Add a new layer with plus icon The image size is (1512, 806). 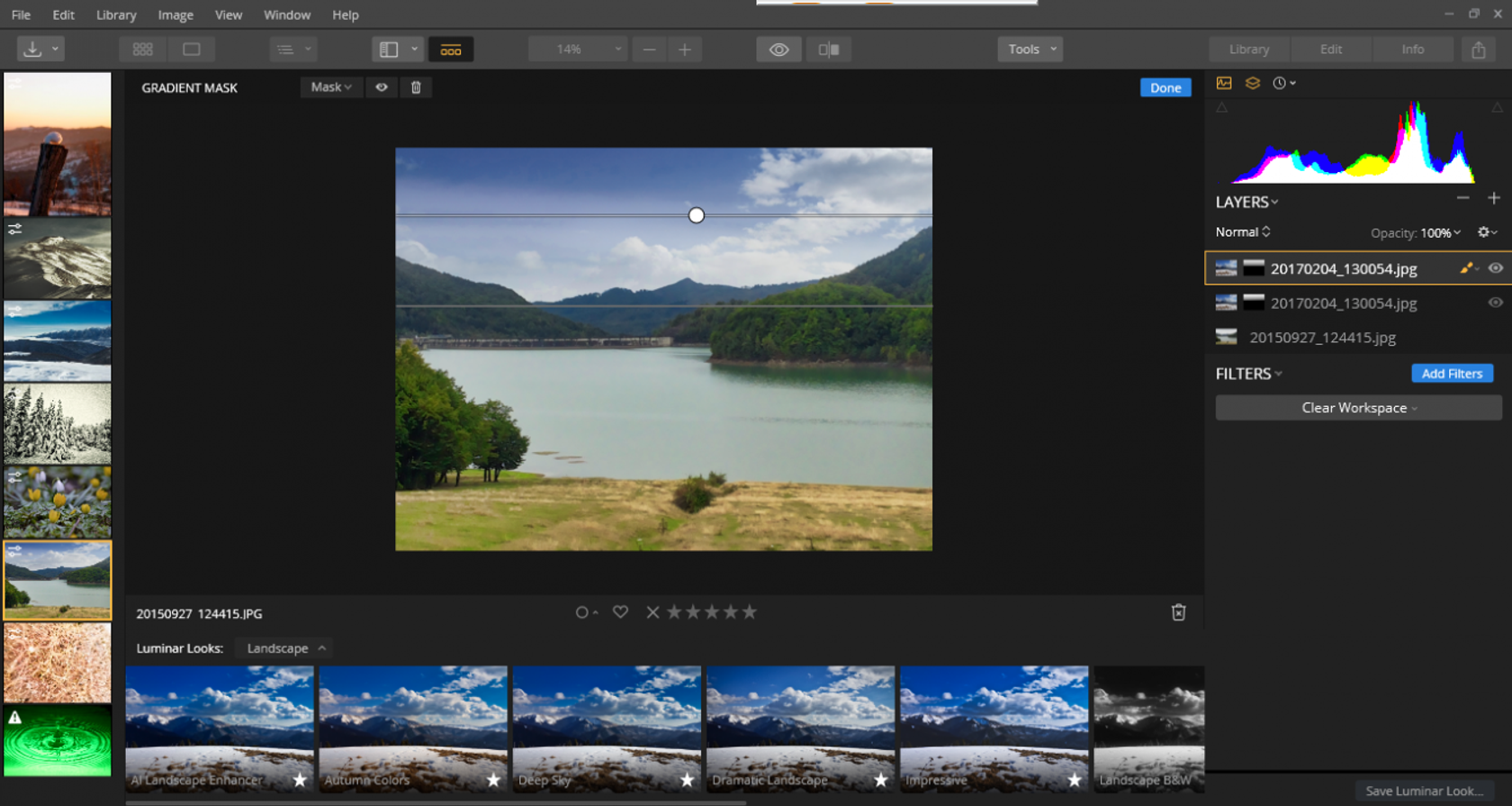point(1494,199)
